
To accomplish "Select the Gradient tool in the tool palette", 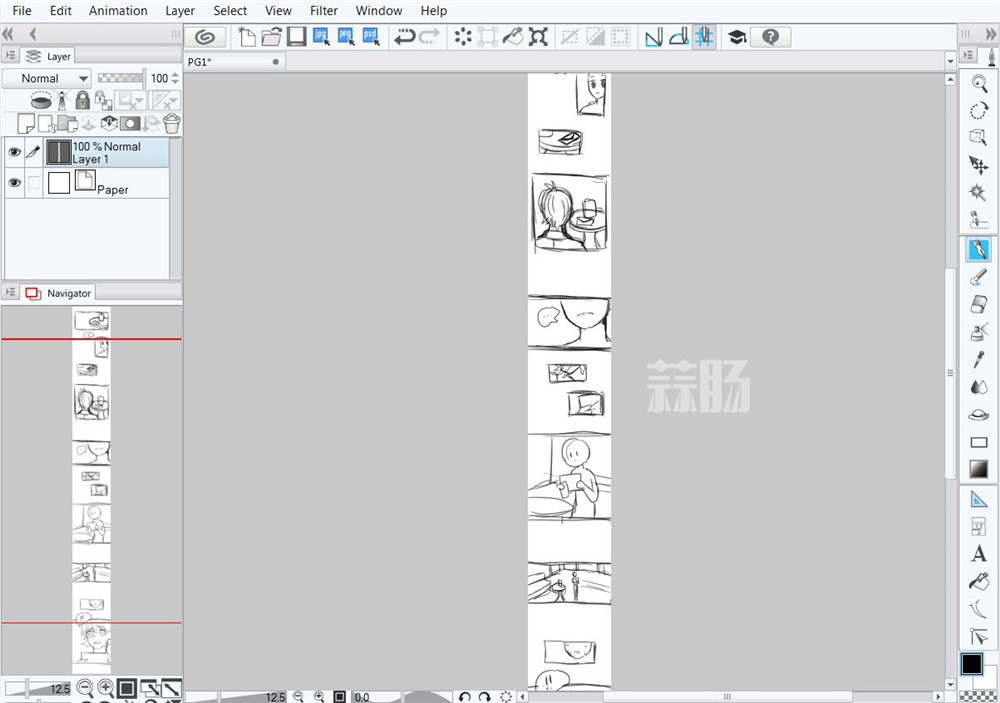I will (x=978, y=469).
